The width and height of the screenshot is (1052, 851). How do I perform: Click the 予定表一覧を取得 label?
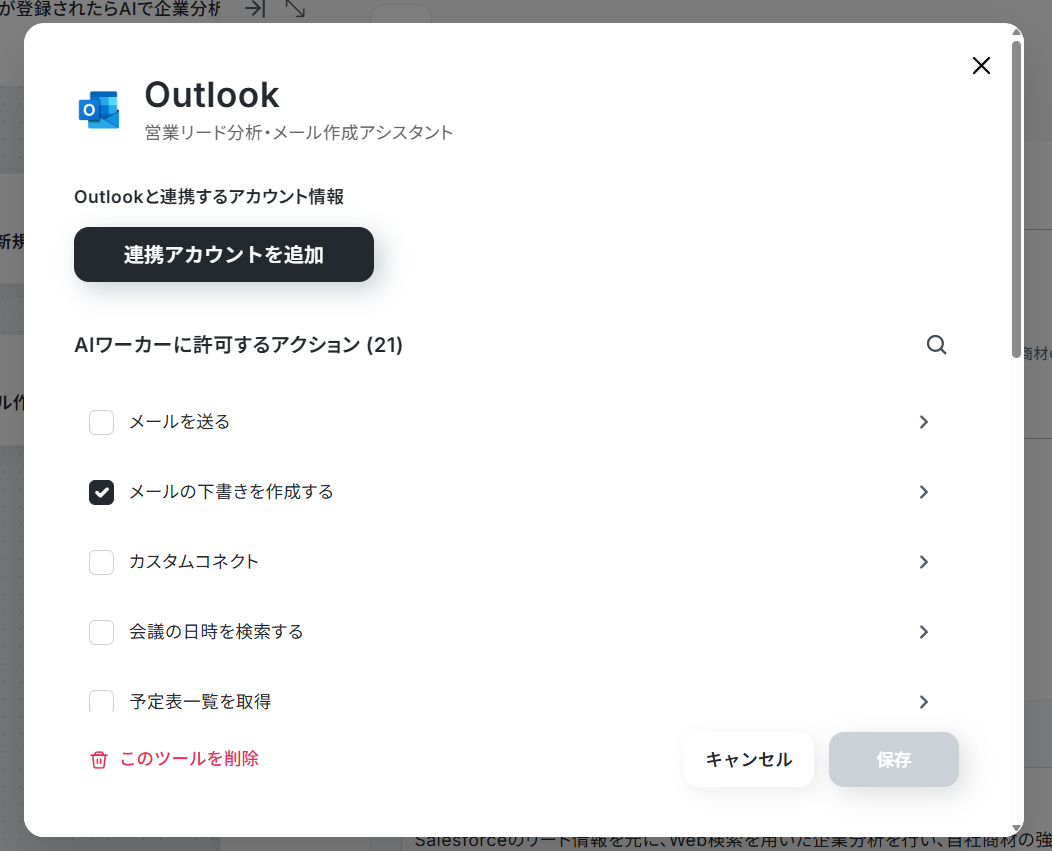[200, 701]
